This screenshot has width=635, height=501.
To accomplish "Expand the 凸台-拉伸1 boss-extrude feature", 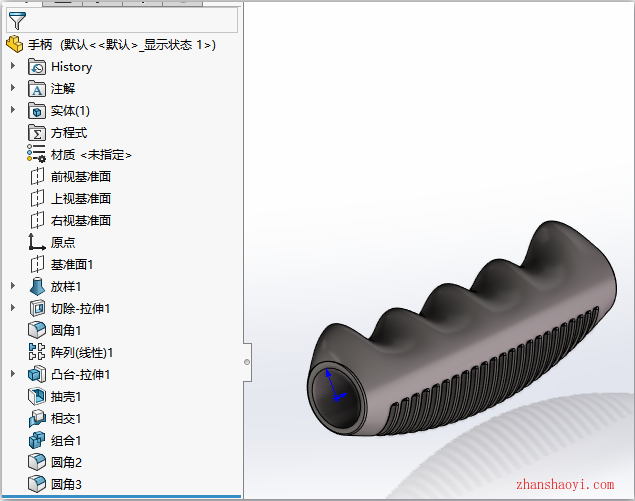I will point(13,373).
